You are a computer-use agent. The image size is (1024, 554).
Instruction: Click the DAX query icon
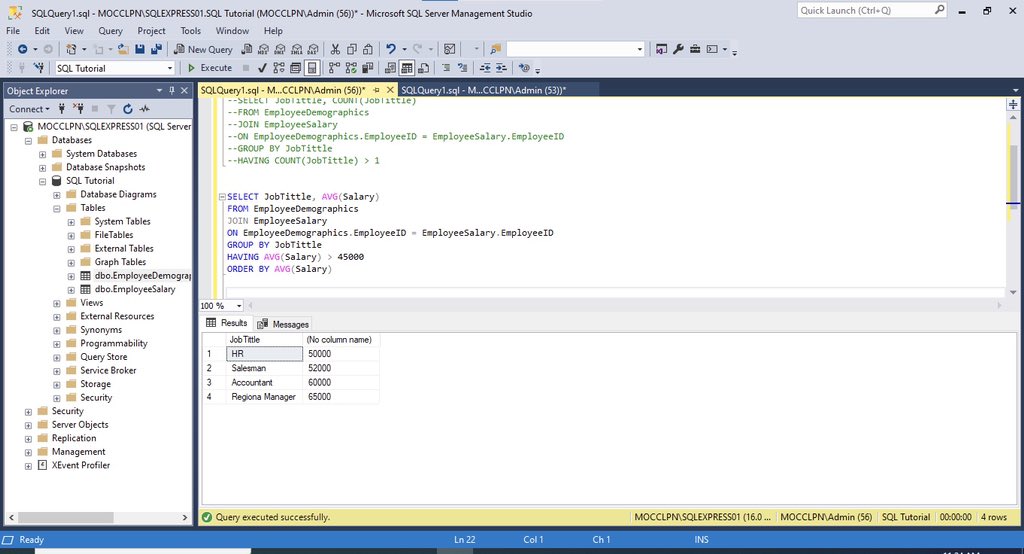(313, 49)
